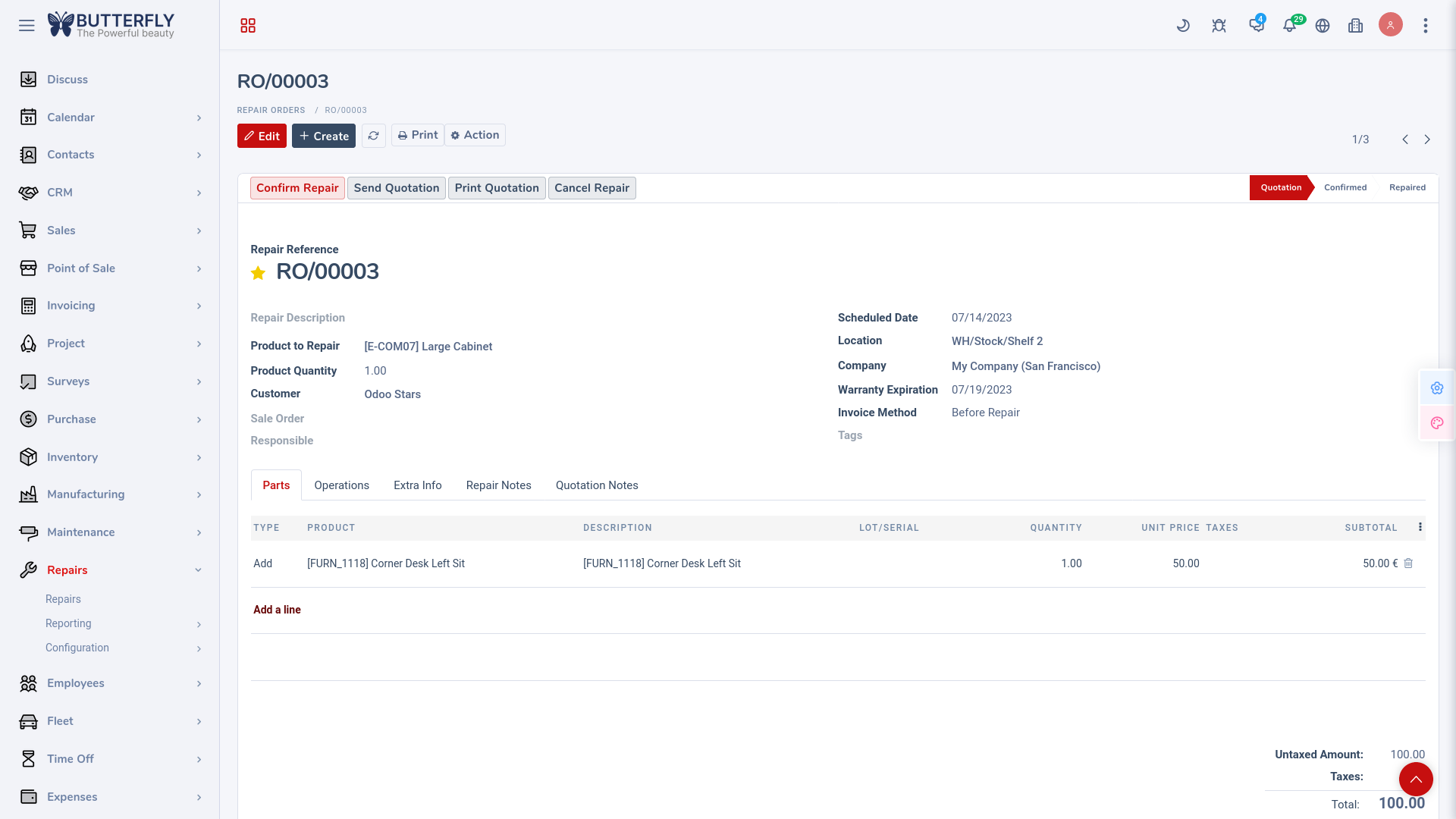
Task: Select the Repaired status stage
Action: (1407, 187)
